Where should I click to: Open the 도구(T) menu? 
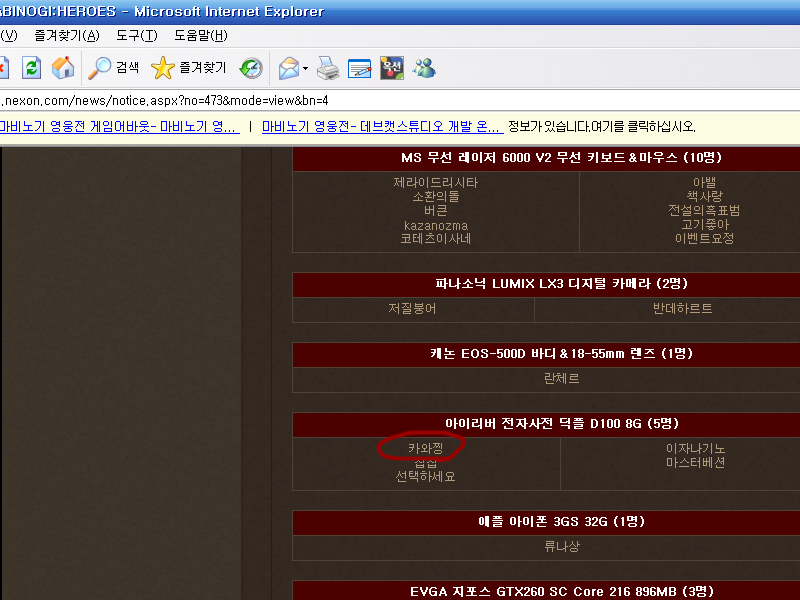click(x=137, y=36)
